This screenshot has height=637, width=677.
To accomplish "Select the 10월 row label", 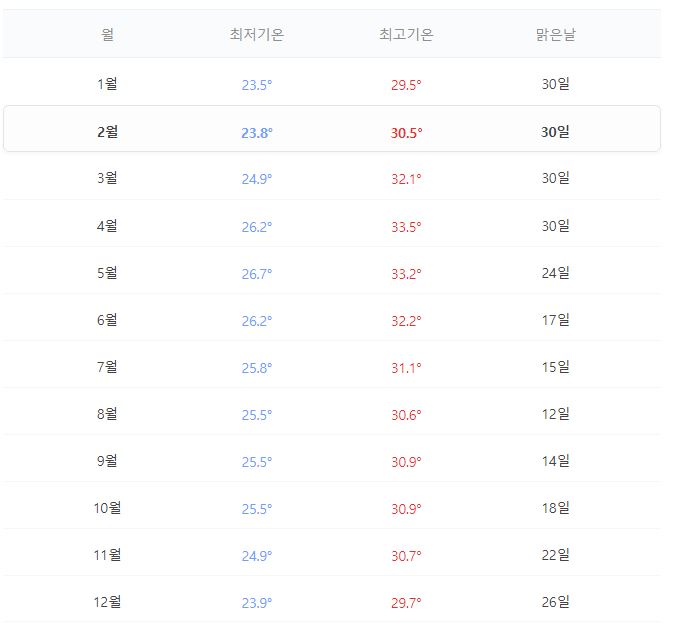I will point(108,508).
